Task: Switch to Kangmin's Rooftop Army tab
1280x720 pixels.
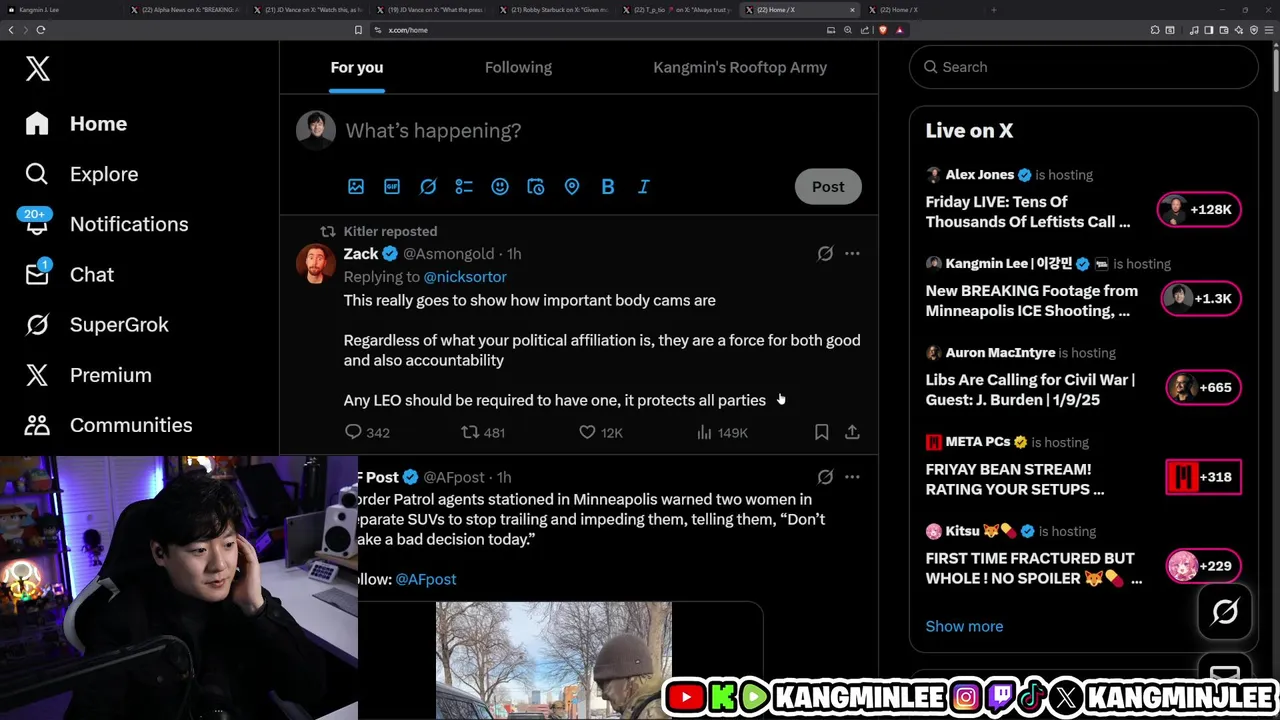Action: [740, 67]
